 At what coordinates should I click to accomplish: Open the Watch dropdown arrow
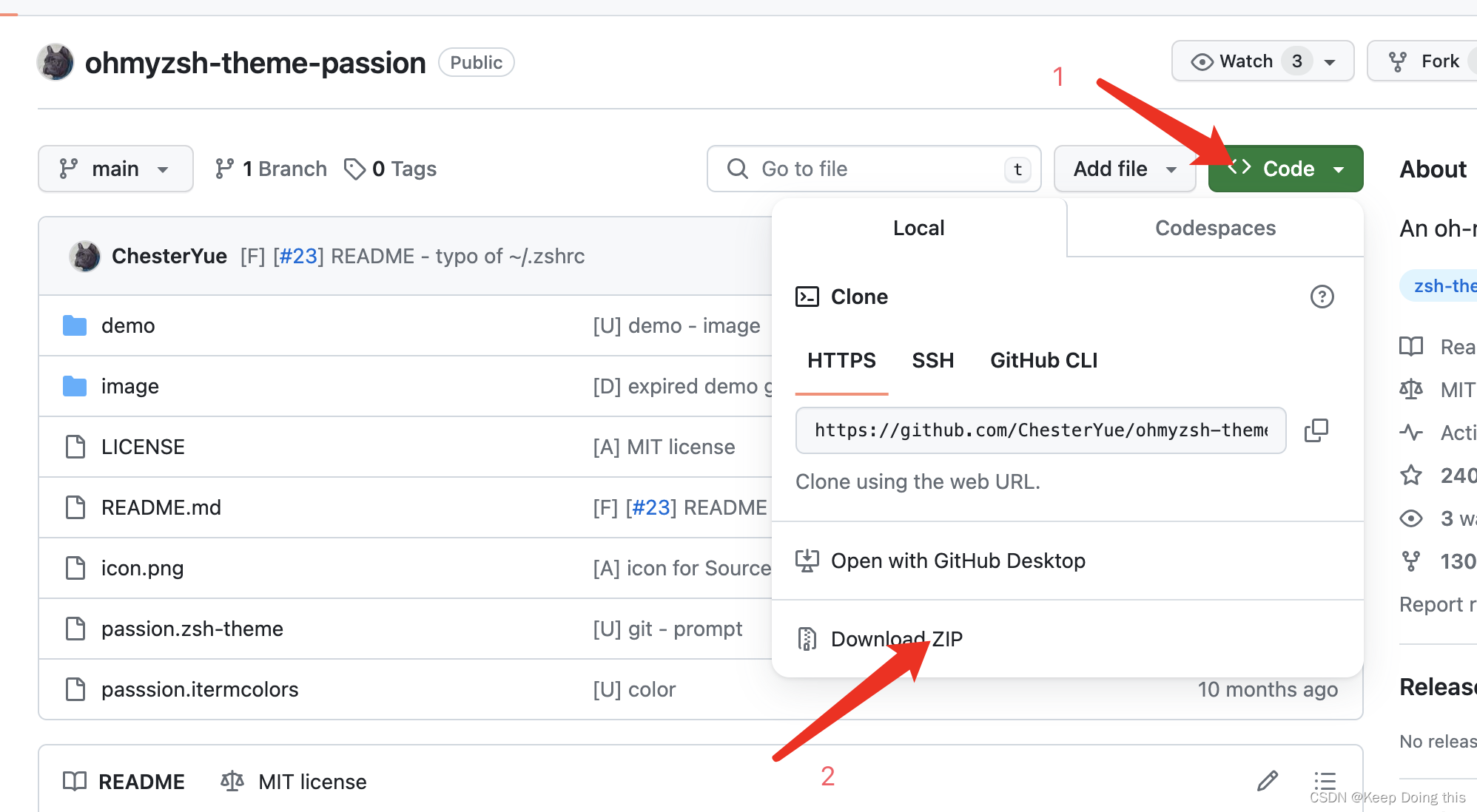click(x=1330, y=62)
